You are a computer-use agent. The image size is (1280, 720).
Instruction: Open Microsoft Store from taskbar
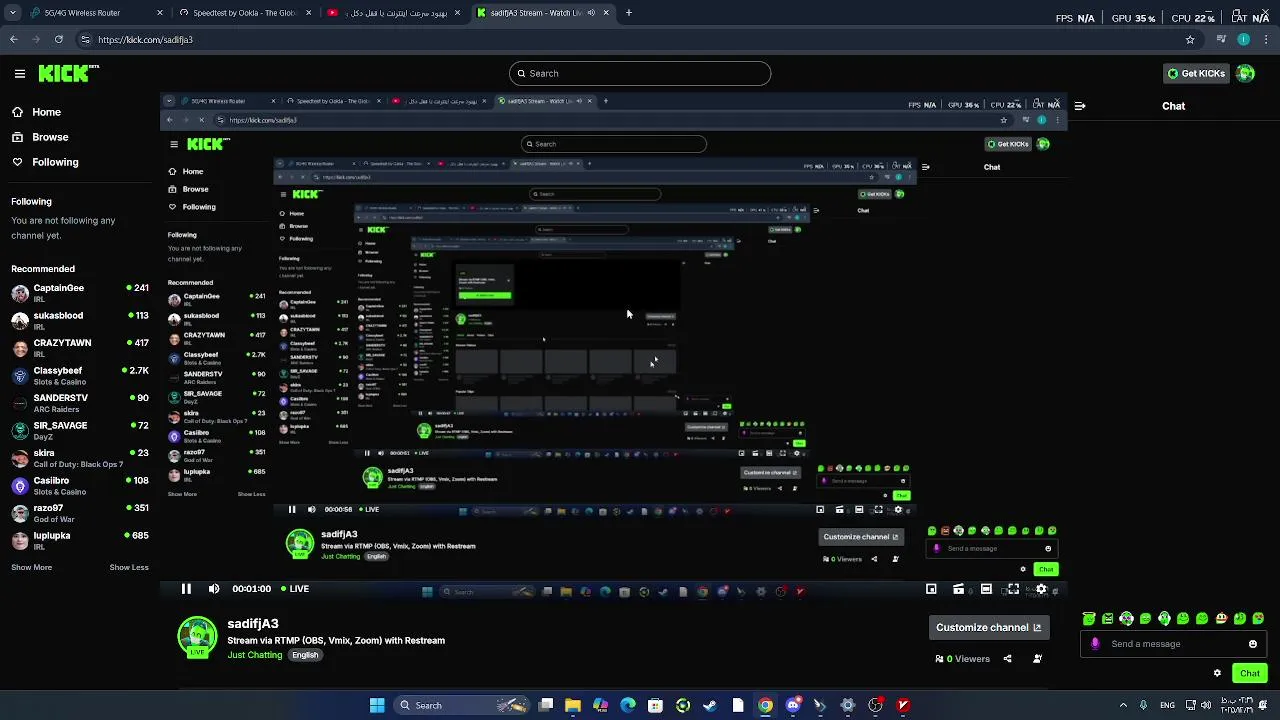tap(655, 705)
